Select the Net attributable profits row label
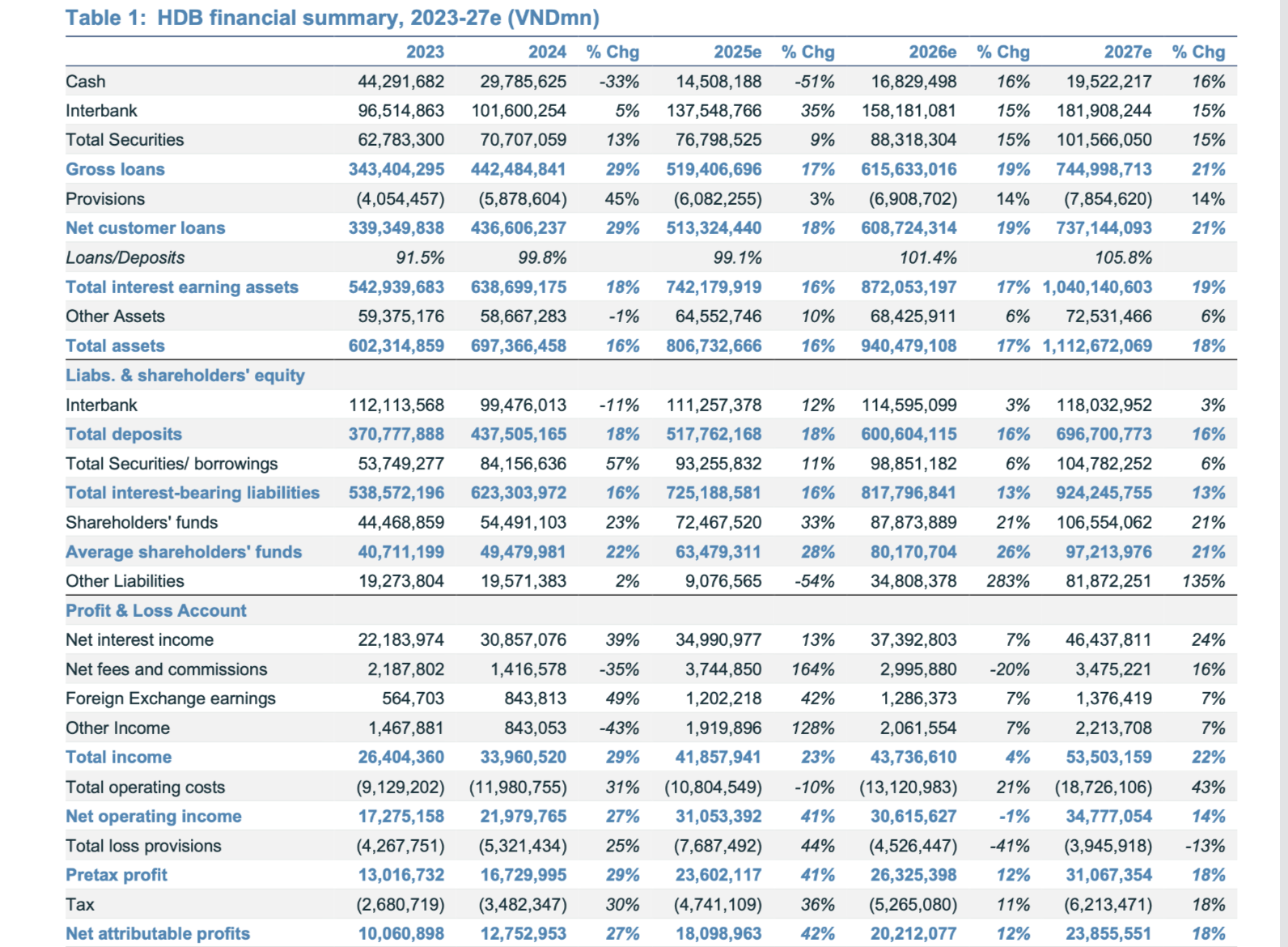 point(158,934)
